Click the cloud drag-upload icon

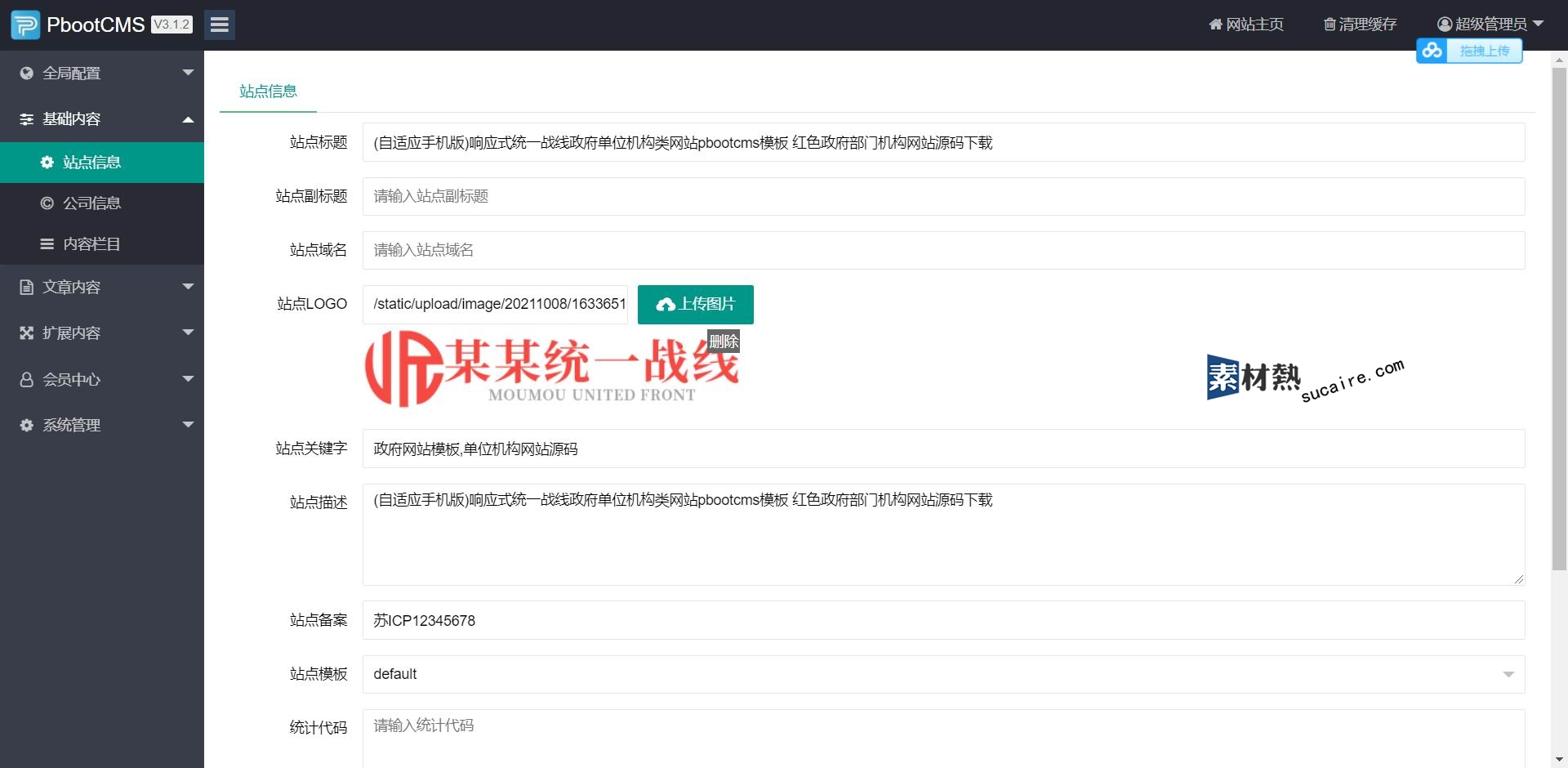(x=1432, y=51)
